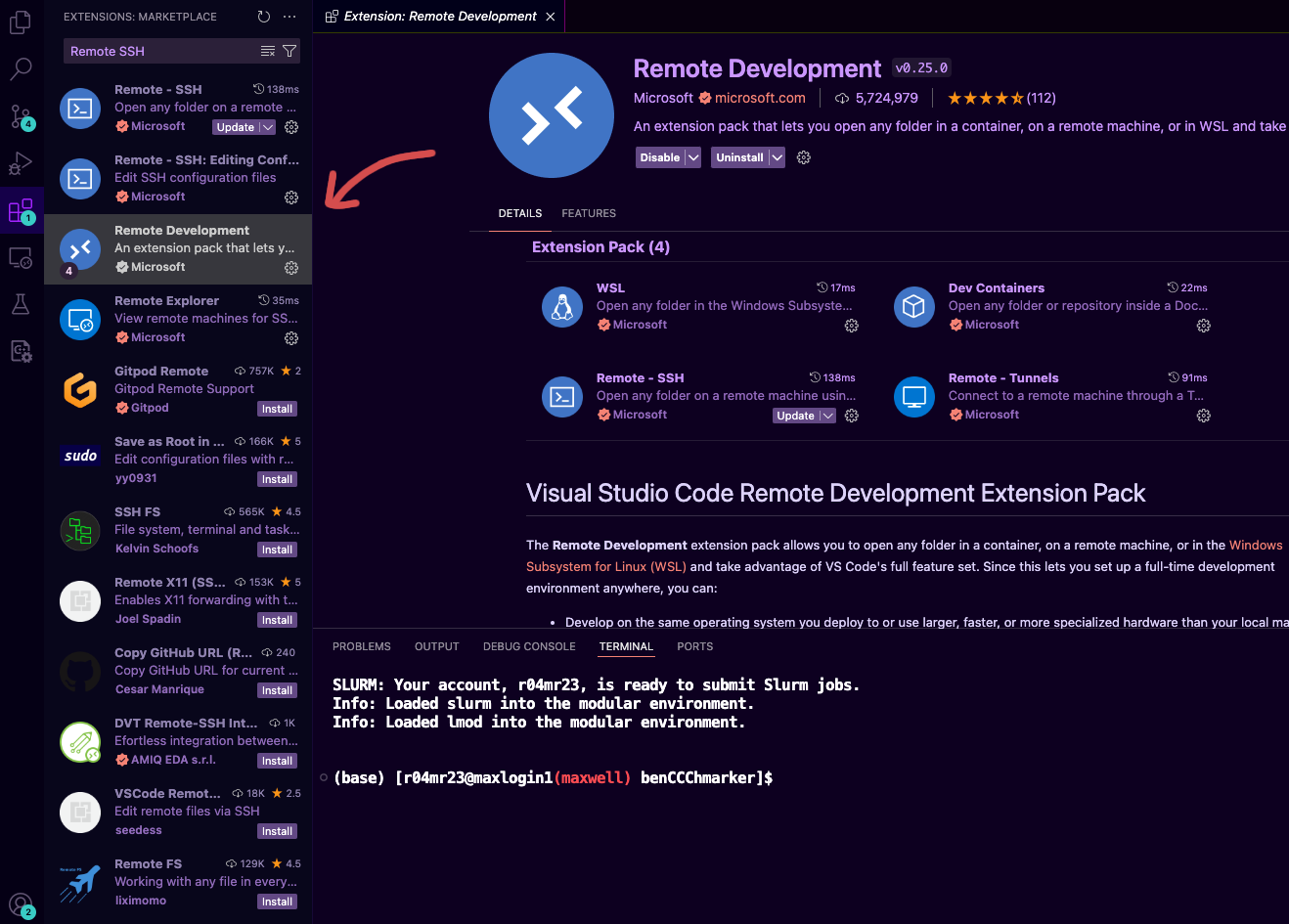Open the Explorer view in the activity bar

point(21,22)
